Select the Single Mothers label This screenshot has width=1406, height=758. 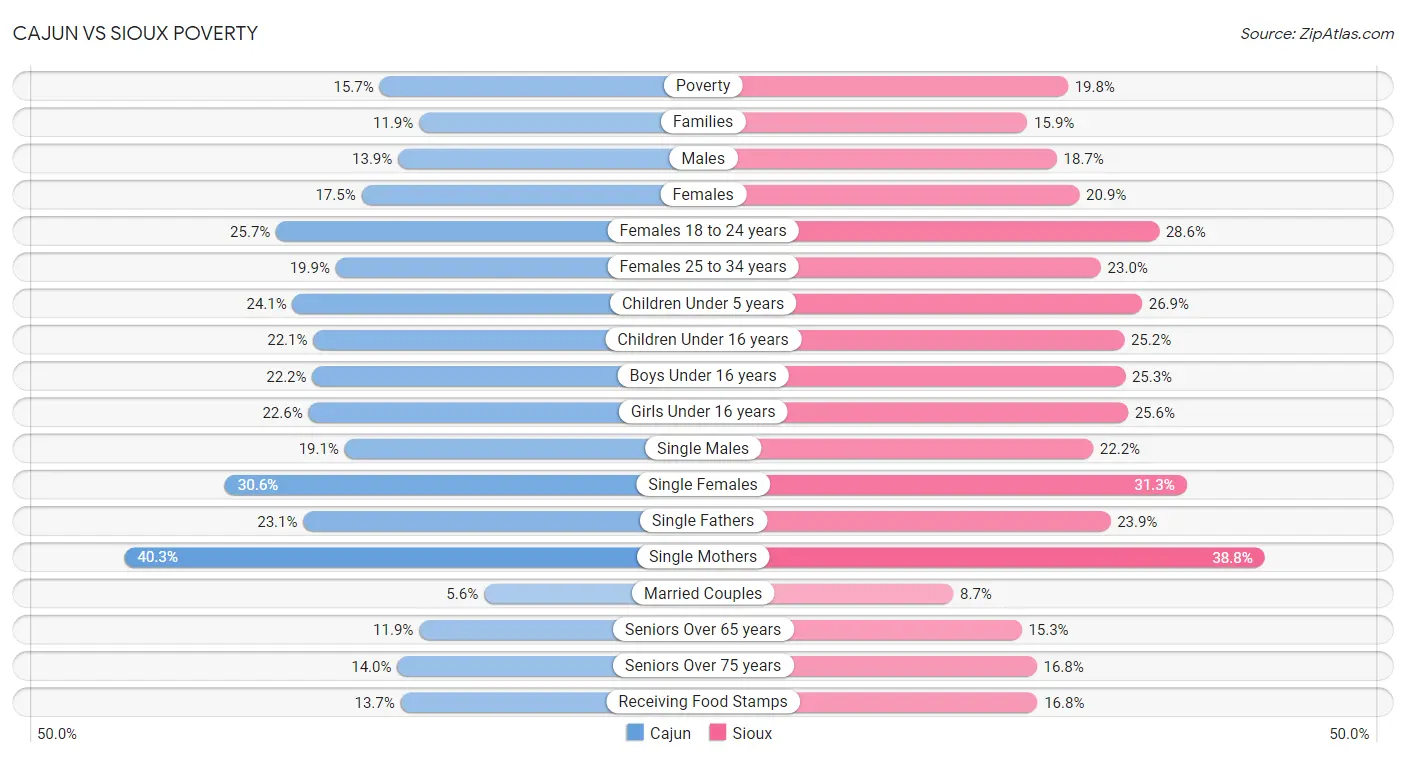click(703, 557)
